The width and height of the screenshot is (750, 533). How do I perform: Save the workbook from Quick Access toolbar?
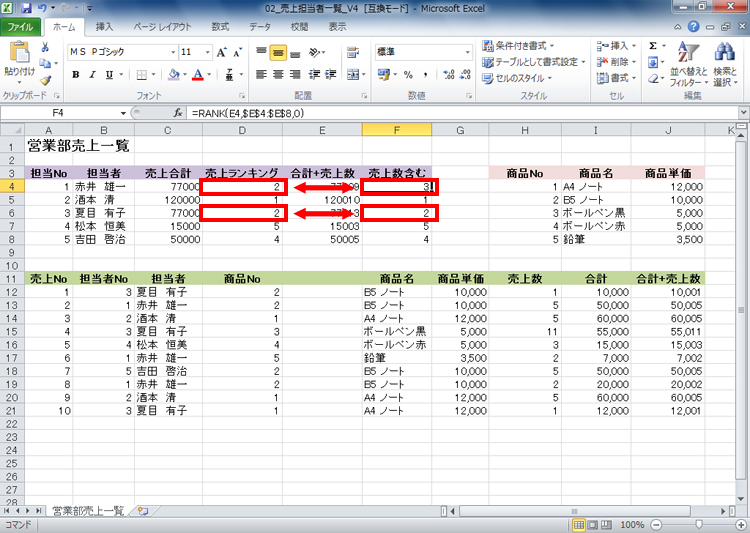pyautogui.click(x=26, y=8)
